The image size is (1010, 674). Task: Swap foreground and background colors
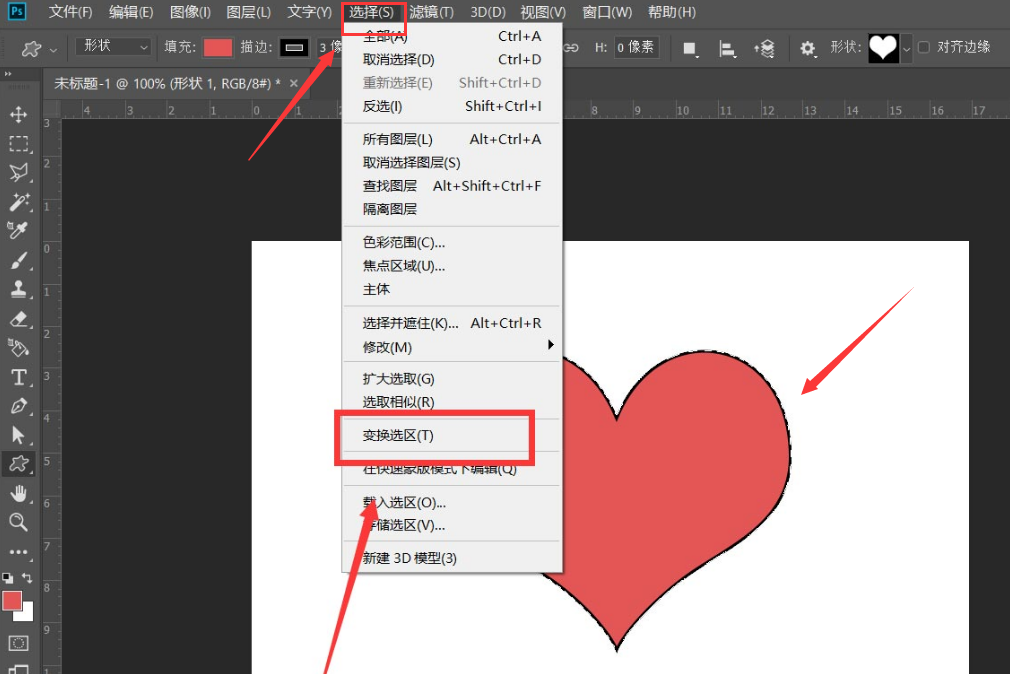(x=27, y=577)
